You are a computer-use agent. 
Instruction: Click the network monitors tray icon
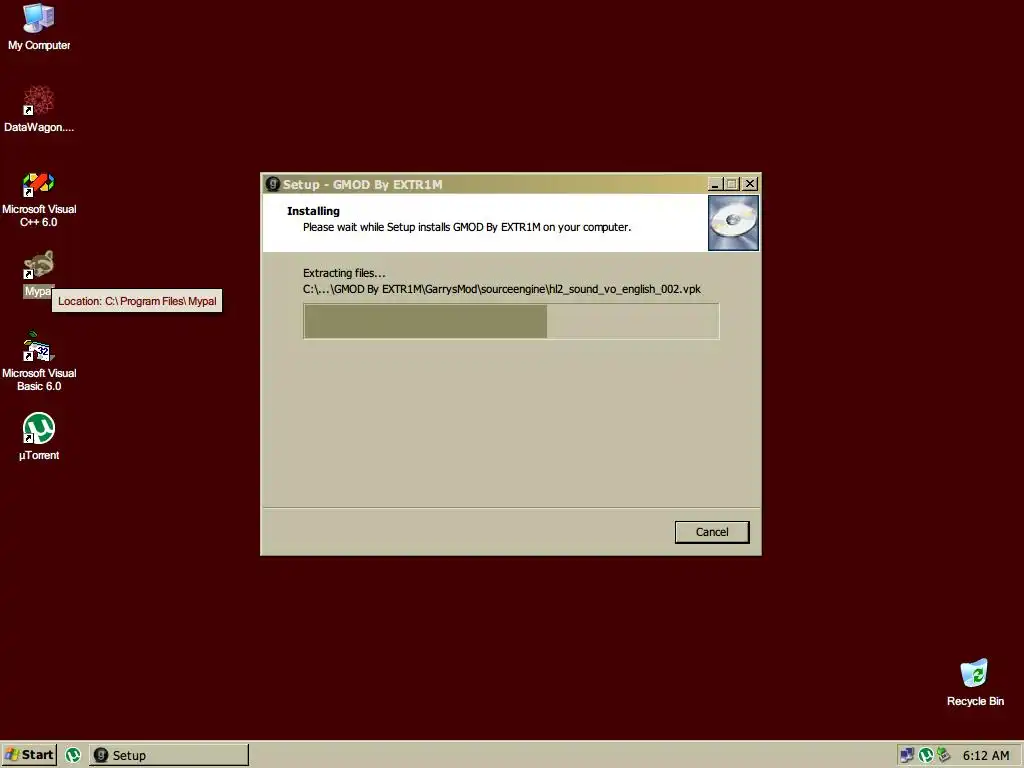pos(906,755)
